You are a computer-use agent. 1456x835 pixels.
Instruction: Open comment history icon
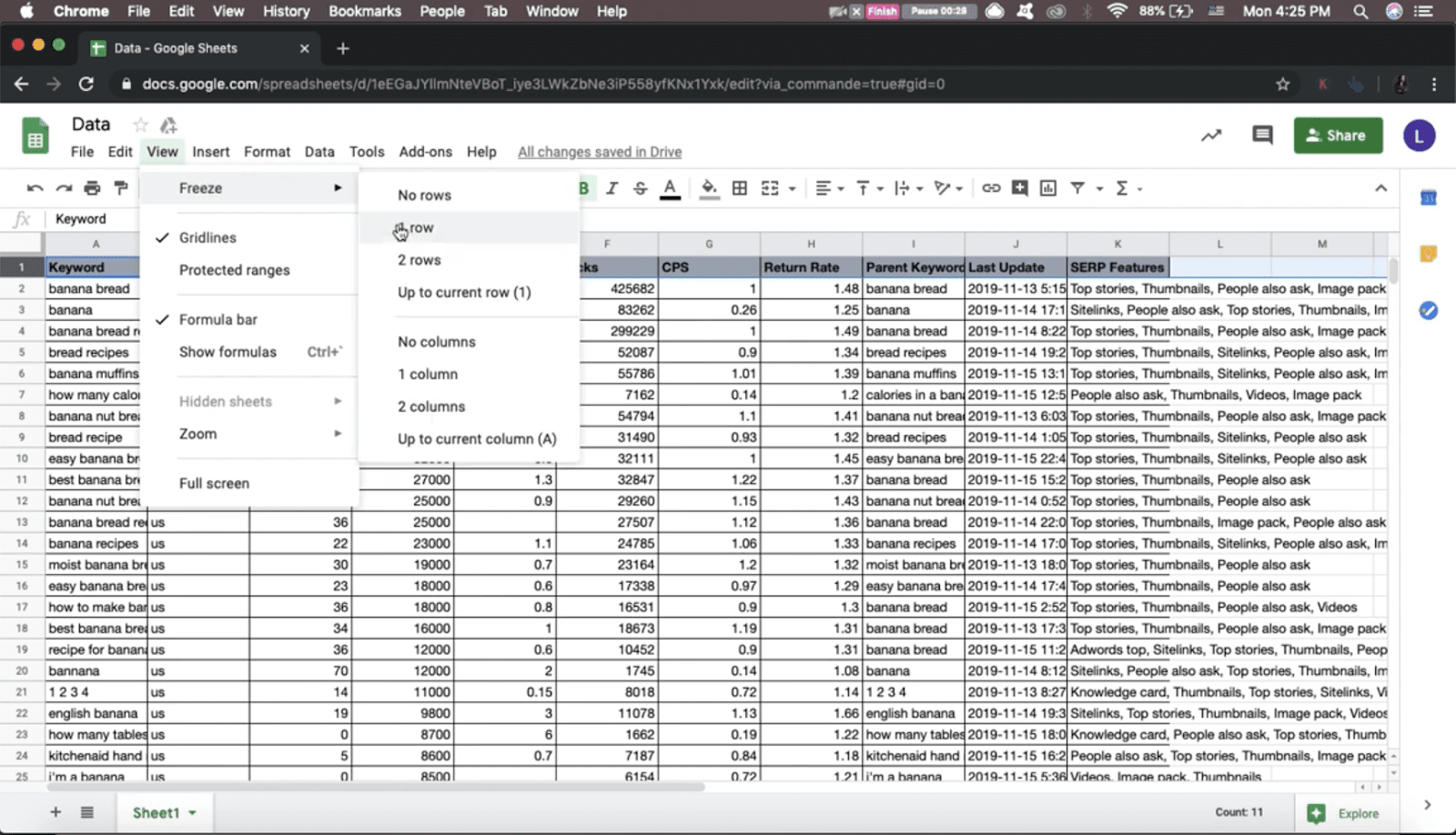click(x=1261, y=136)
